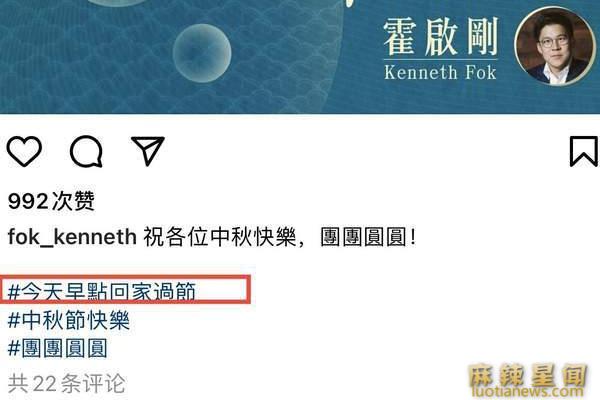Open the hashtag #今天早點回家過節
This screenshot has width=600, height=400.
pos(102,292)
